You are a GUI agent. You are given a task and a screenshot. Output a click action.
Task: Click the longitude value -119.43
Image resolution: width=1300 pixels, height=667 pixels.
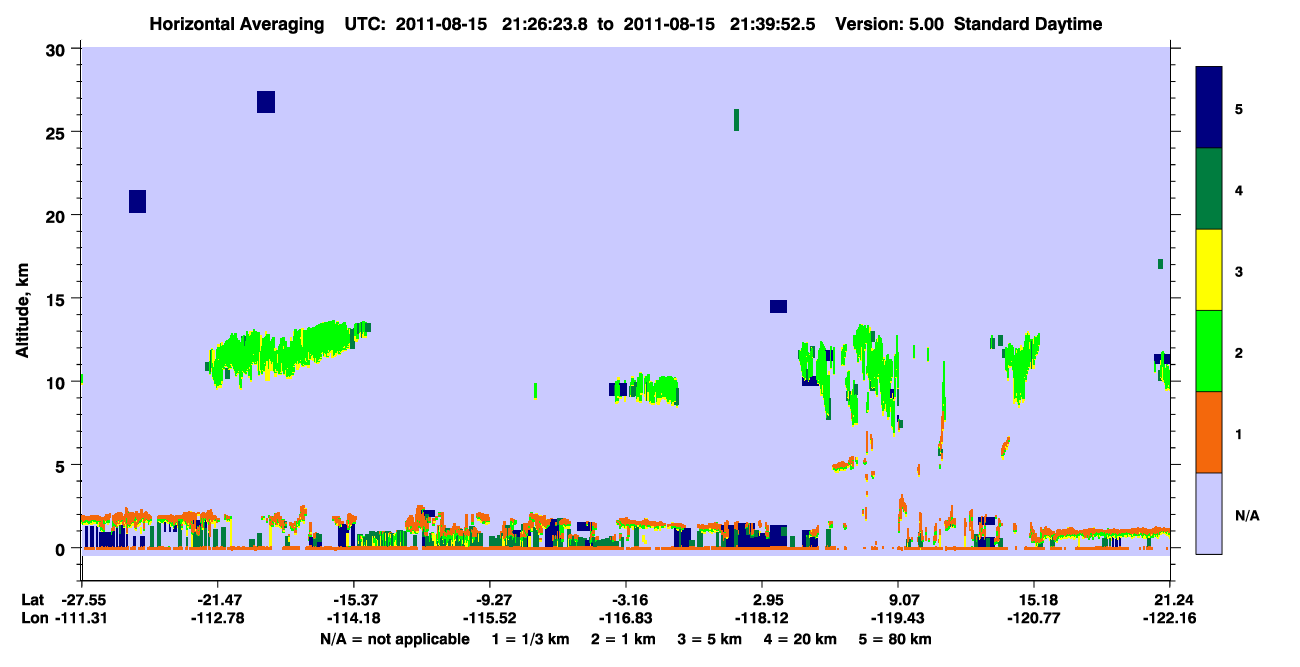click(x=899, y=618)
